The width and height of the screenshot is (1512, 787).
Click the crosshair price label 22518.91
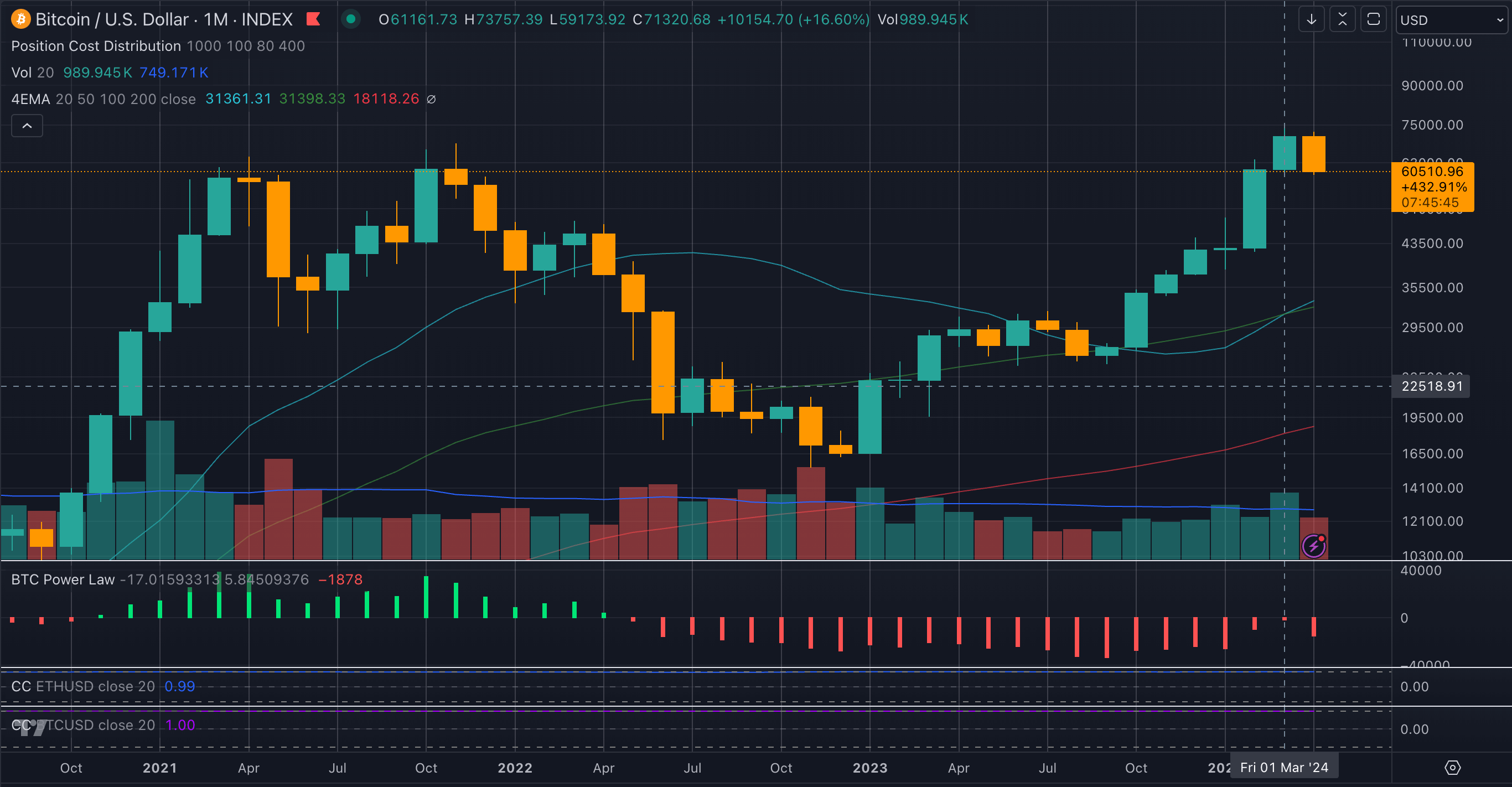pyautogui.click(x=1431, y=386)
